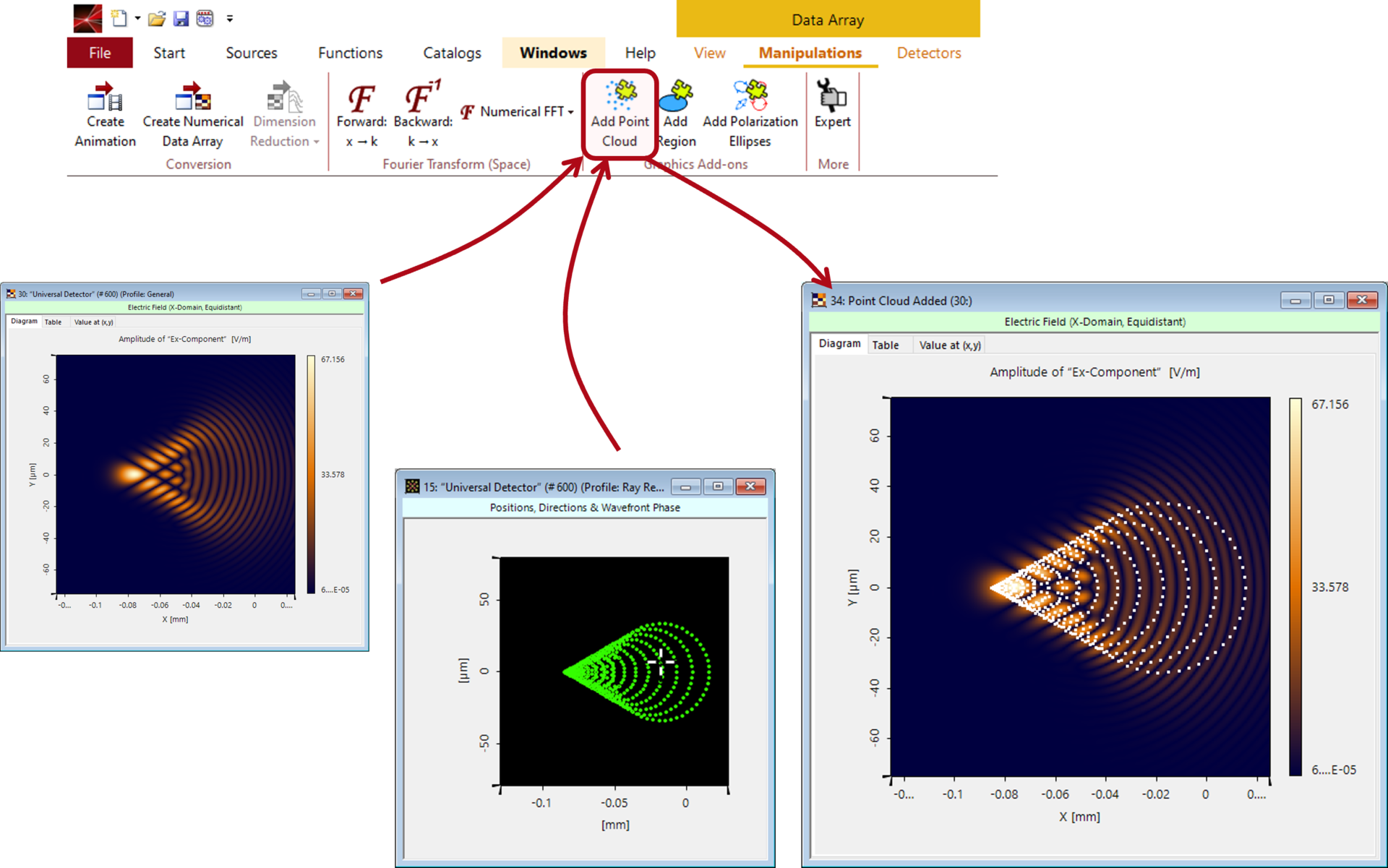Switch to the Manipulations ribbon tab
The image size is (1388, 868).
[810, 53]
